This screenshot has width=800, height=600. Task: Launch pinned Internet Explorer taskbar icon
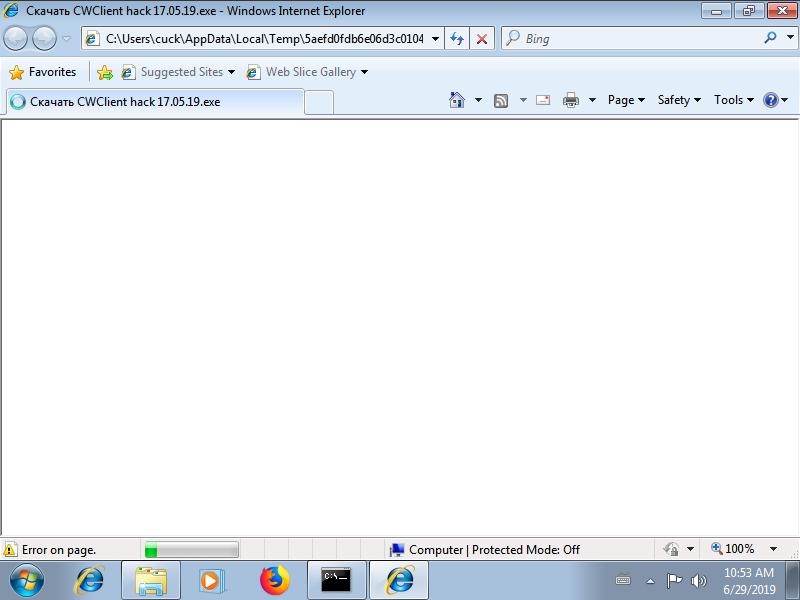point(90,580)
